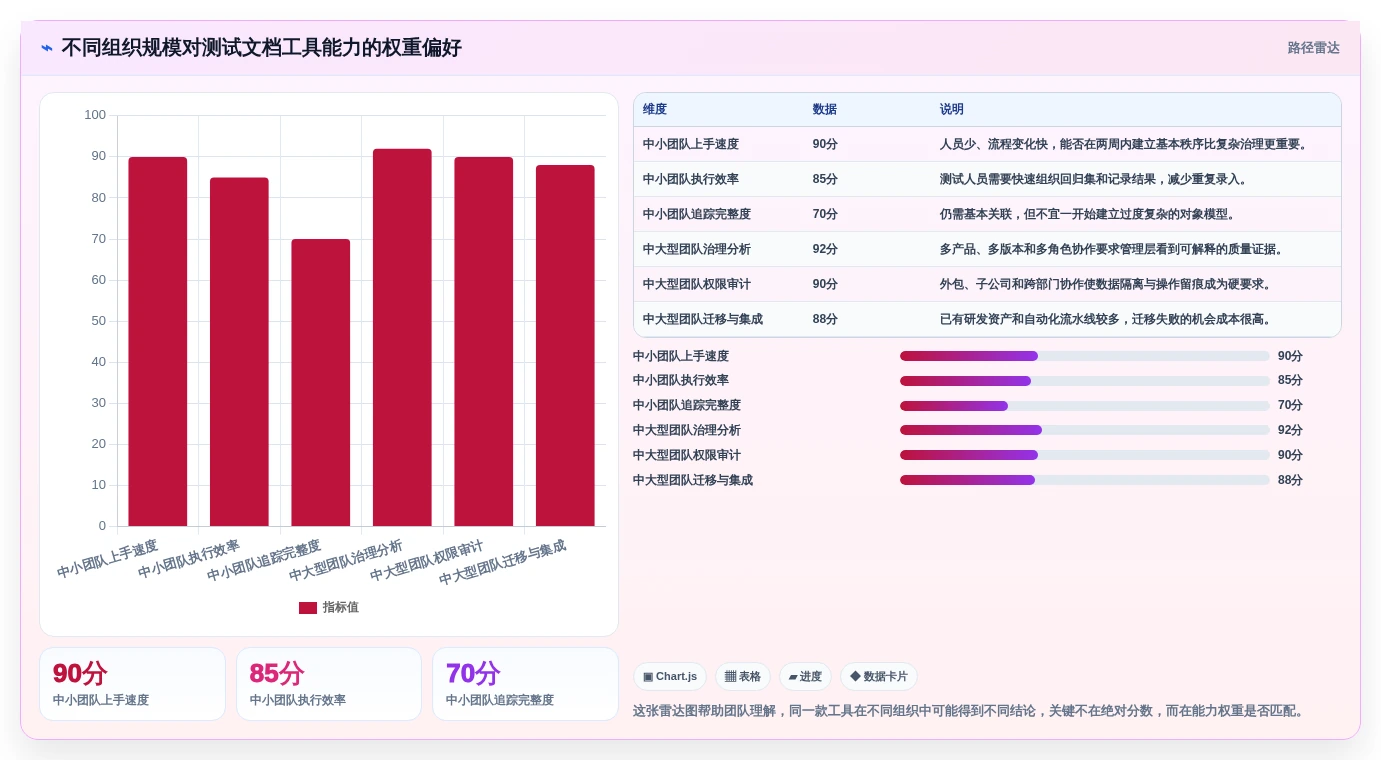This screenshot has width=1381, height=760.
Task: Click the chart bar for 中小团队执行效率
Action: (239, 352)
